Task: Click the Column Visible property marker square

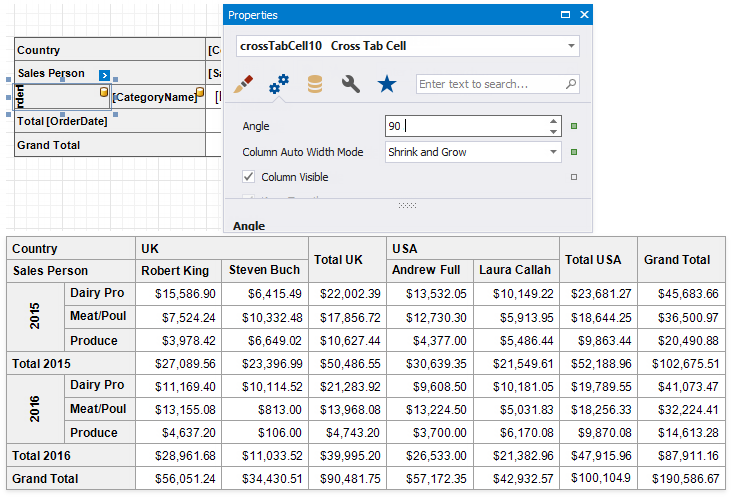Action: point(574,177)
